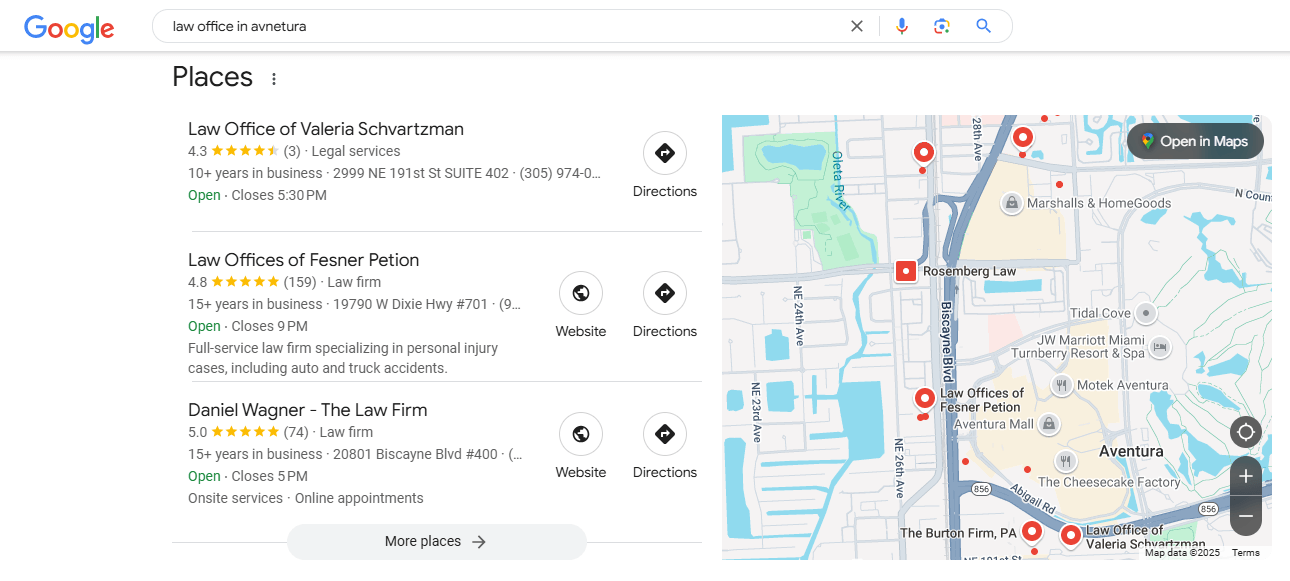Click the map pin northwest near 28th Ave
This screenshot has width=1290, height=581.
pos(924,153)
